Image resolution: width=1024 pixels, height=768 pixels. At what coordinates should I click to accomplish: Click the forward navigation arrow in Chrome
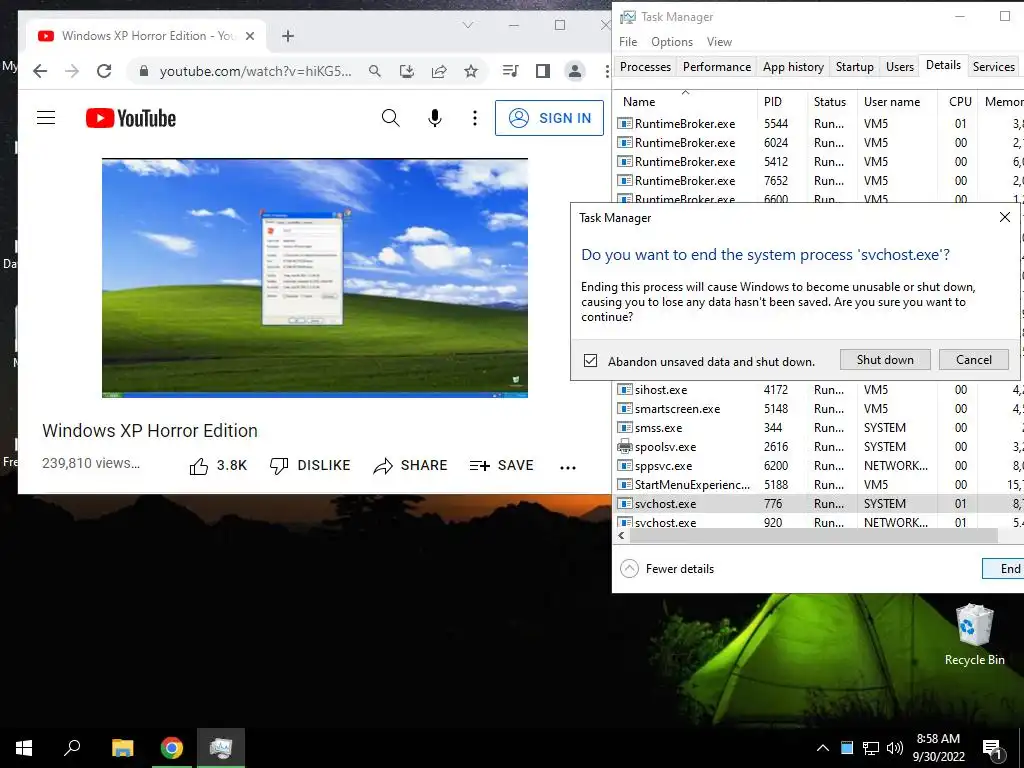click(72, 71)
